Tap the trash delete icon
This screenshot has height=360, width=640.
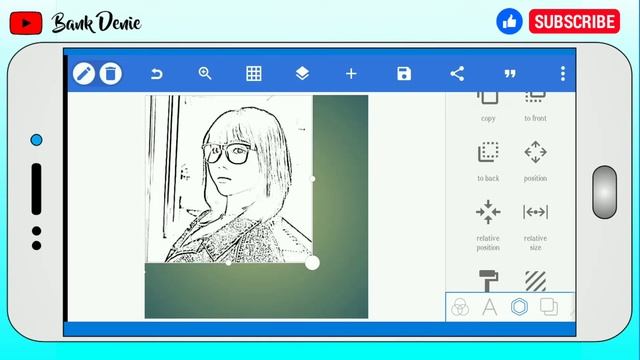tap(111, 74)
